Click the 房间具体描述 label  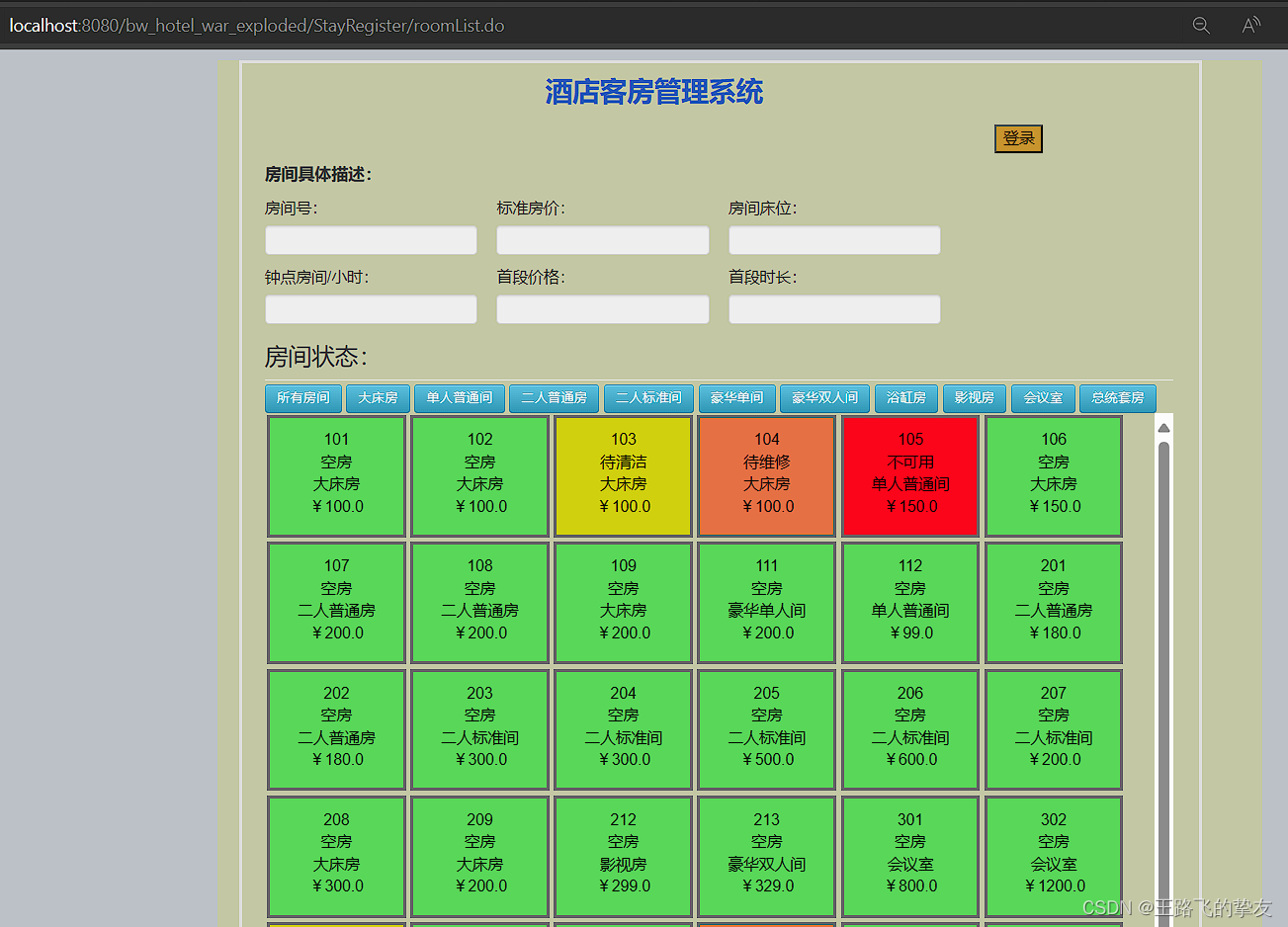[318, 174]
